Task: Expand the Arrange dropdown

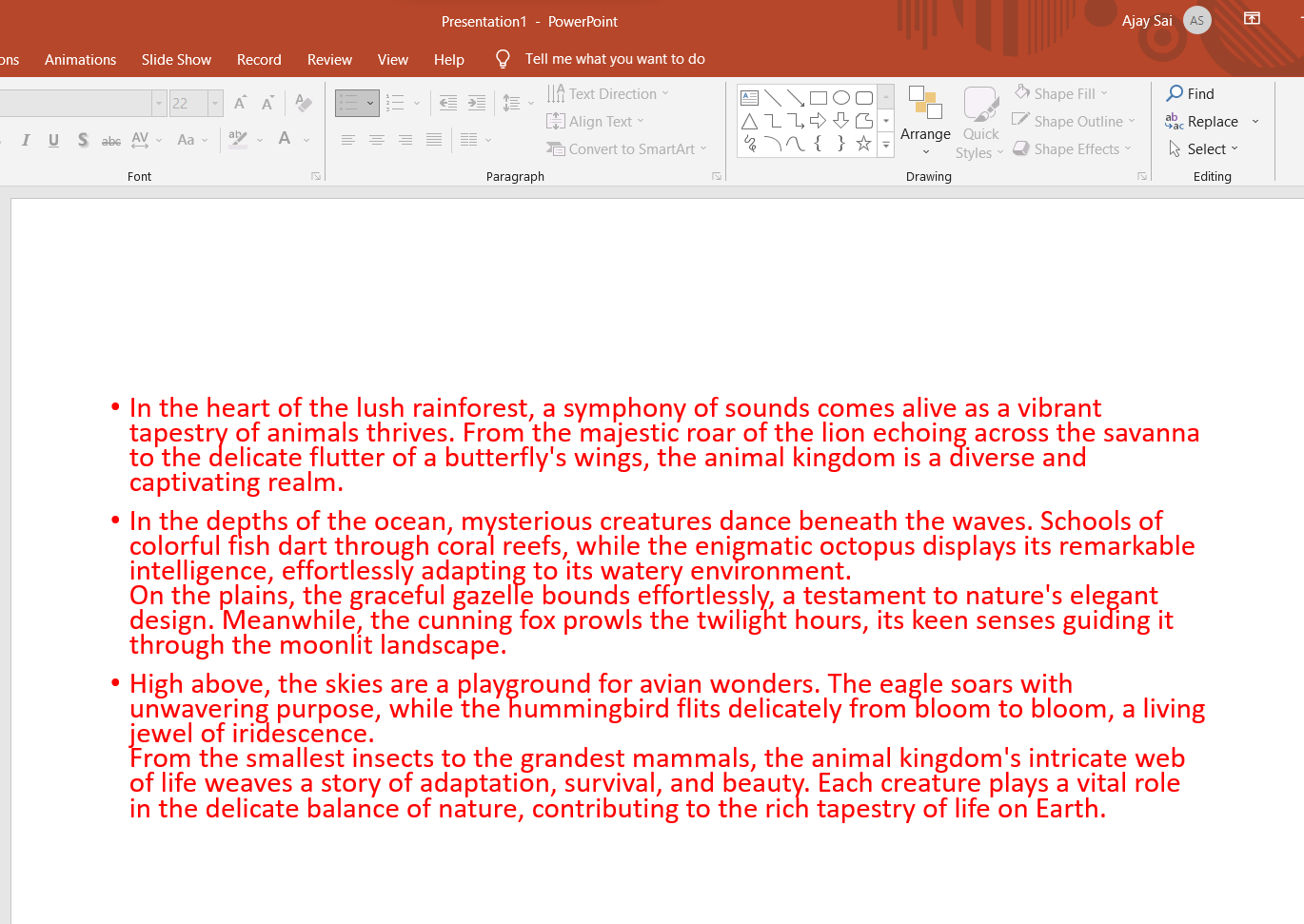Action: 925,123
